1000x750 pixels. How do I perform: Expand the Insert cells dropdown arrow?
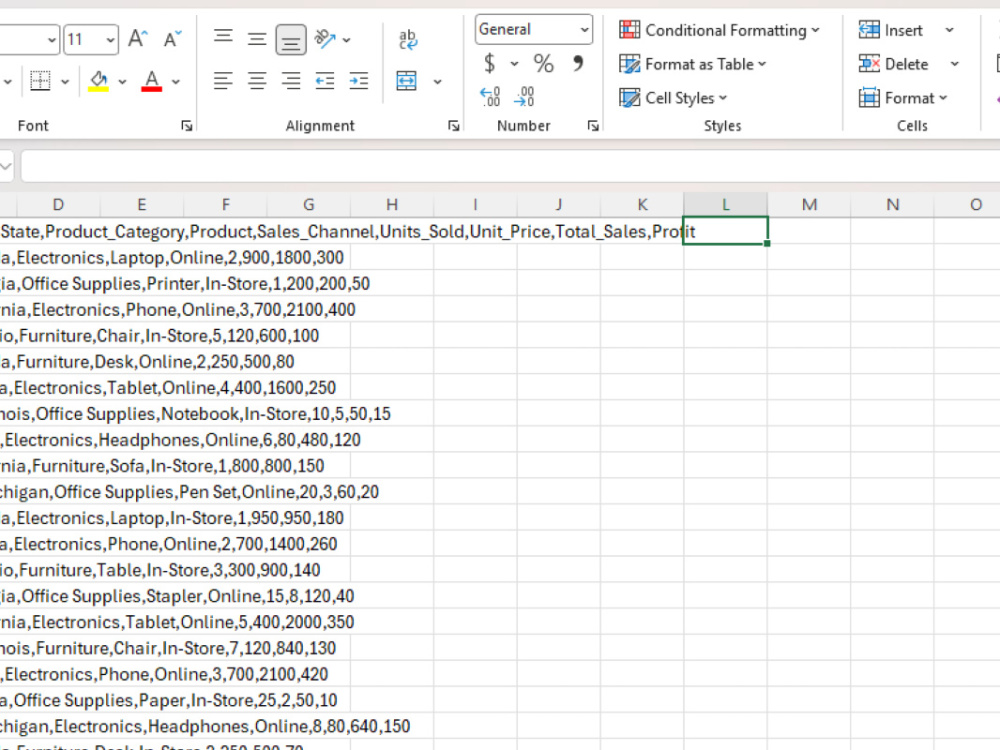(950, 30)
